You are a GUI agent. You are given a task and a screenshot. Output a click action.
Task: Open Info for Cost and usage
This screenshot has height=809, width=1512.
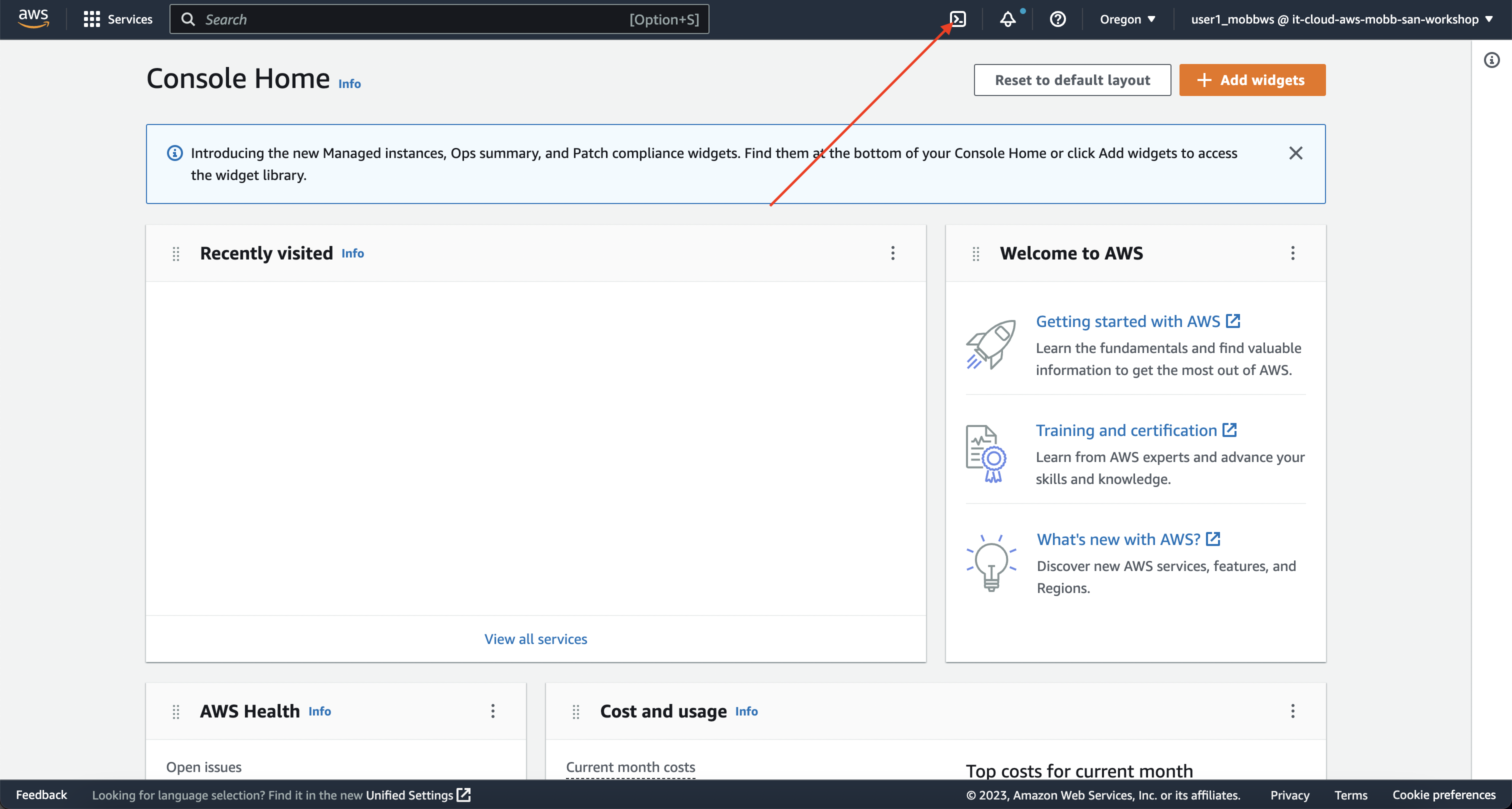coord(746,711)
